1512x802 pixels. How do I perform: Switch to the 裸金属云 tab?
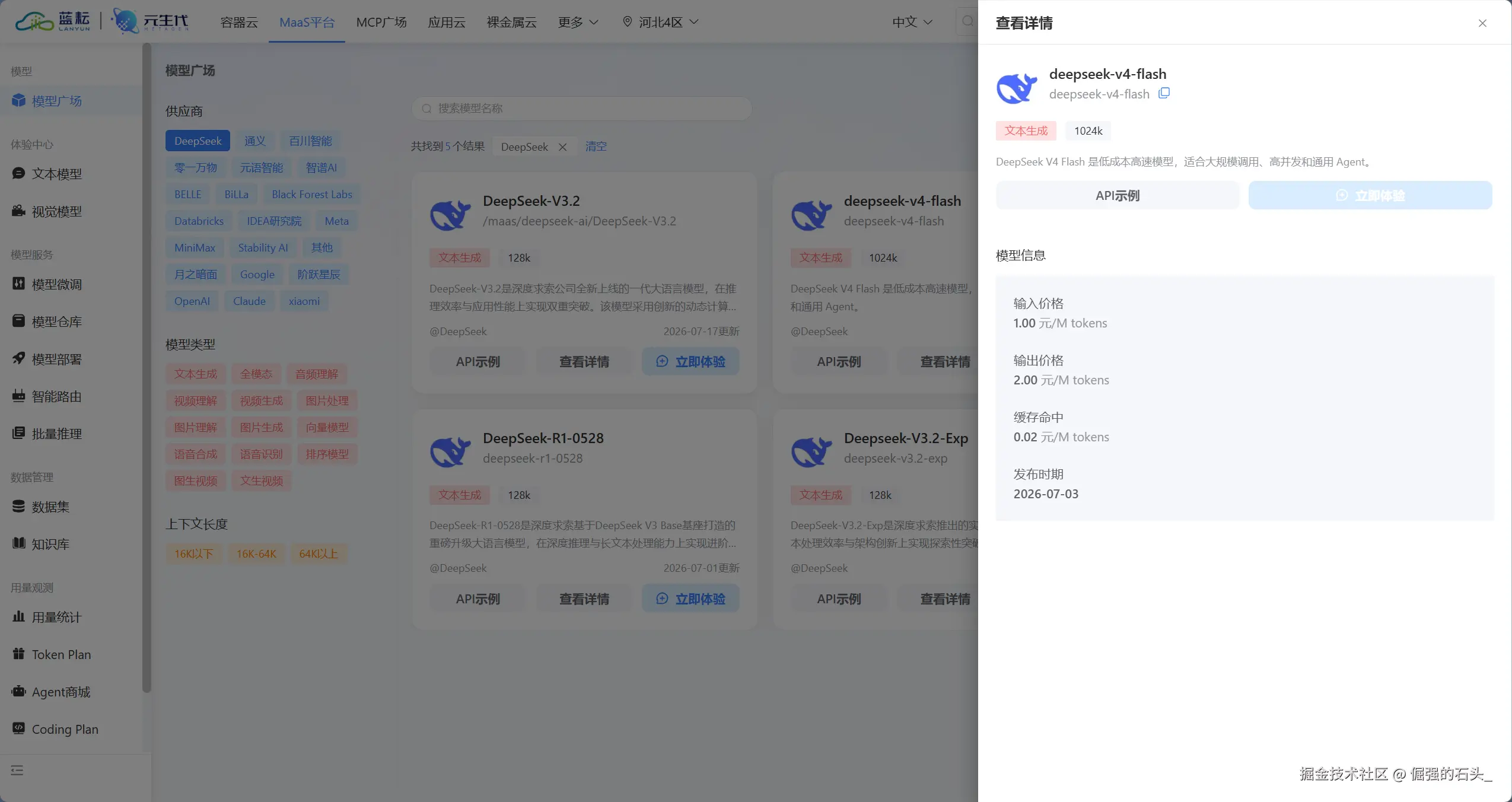coord(511,22)
